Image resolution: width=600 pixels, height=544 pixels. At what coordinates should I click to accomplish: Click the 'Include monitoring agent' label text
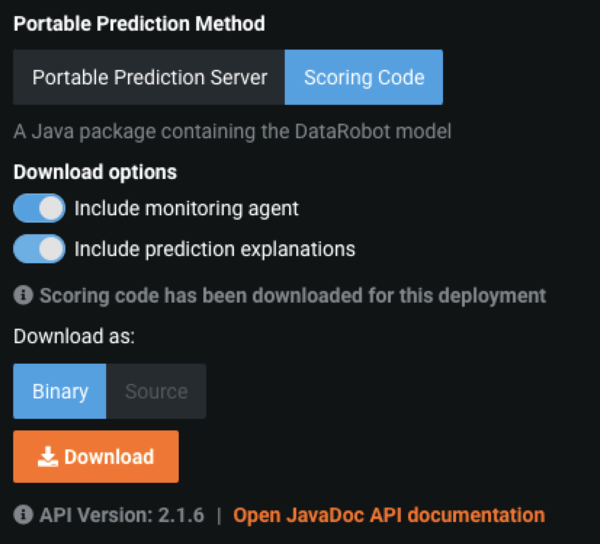(x=186, y=209)
